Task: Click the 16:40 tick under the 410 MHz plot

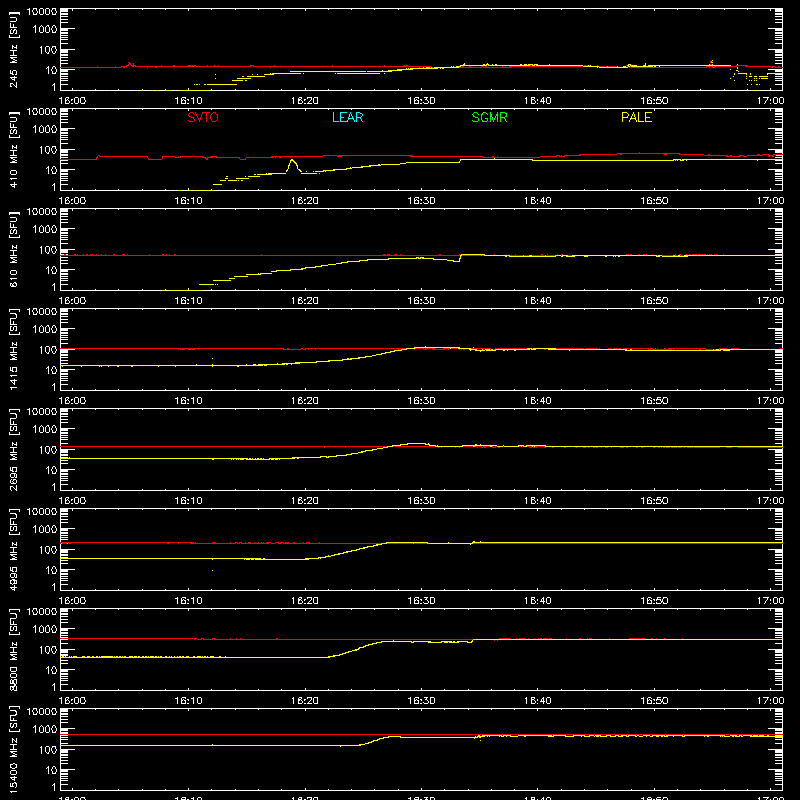Action: pyautogui.click(x=538, y=201)
